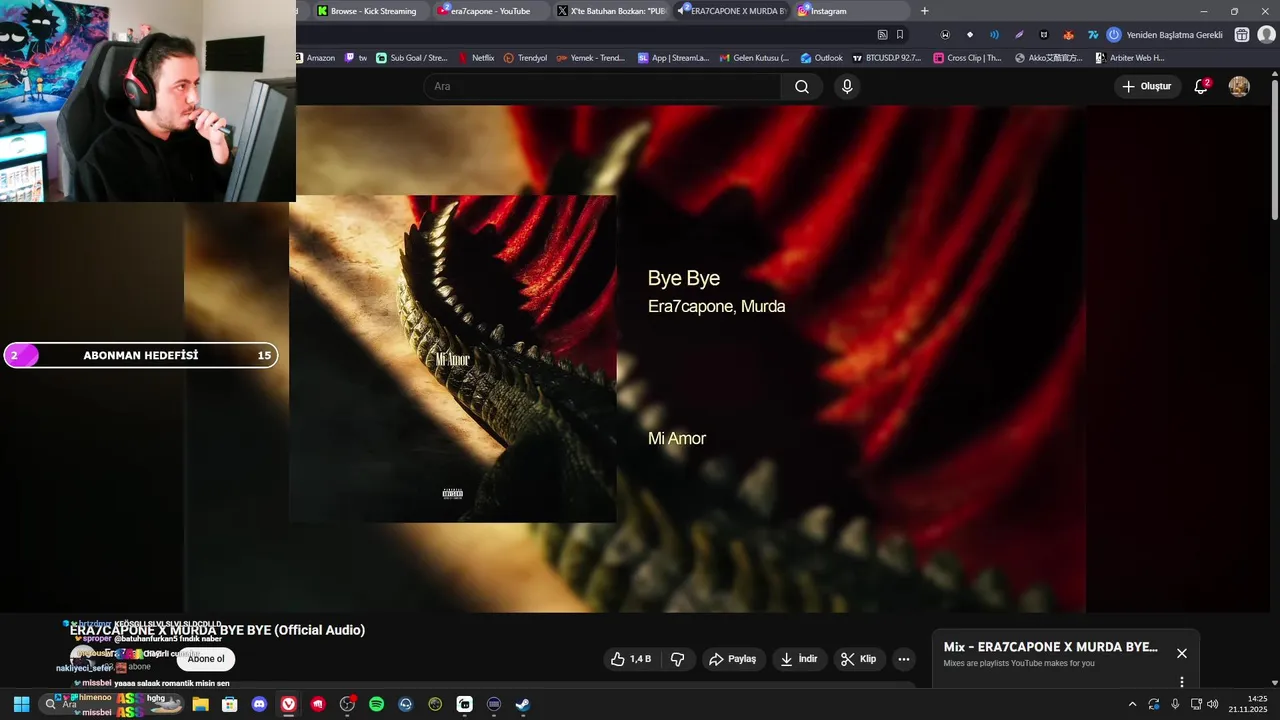Image resolution: width=1280 pixels, height=720 pixels.
Task: Open the Gelen Kutusu bookmark
Action: (x=754, y=58)
